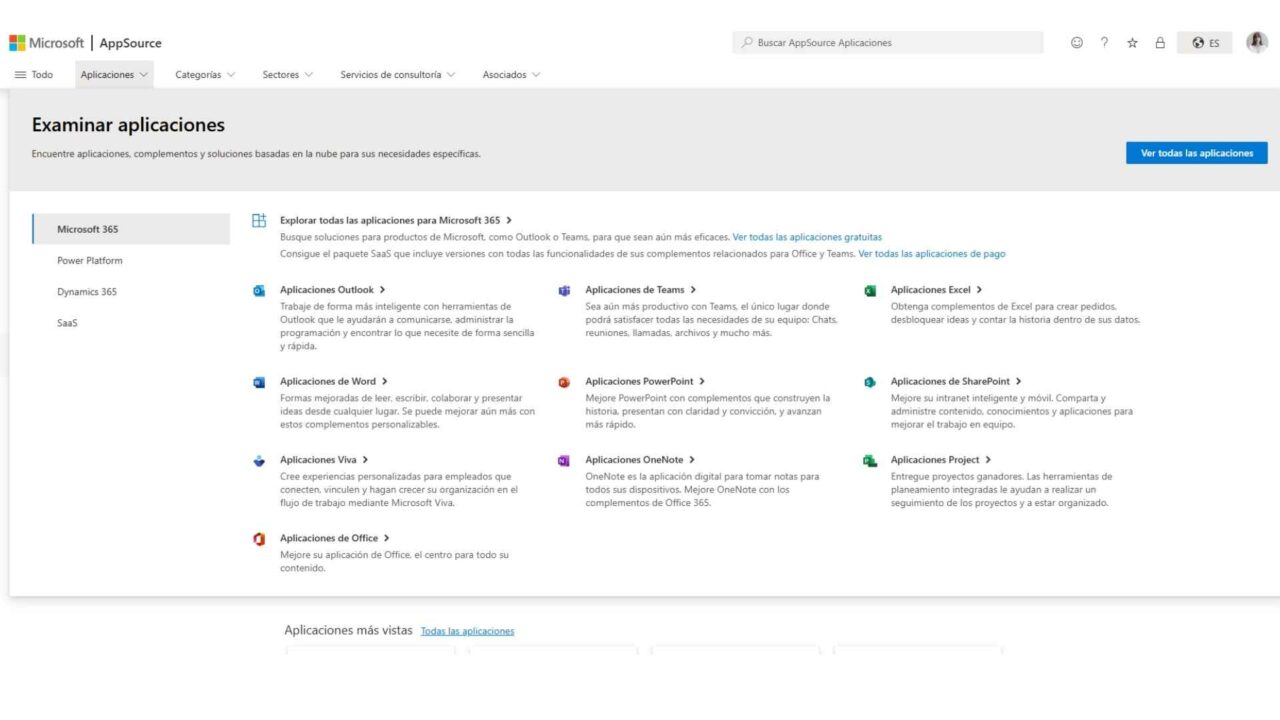The image size is (1280, 720).
Task: Click the Microsoft logo
Action: pyautogui.click(x=47, y=43)
